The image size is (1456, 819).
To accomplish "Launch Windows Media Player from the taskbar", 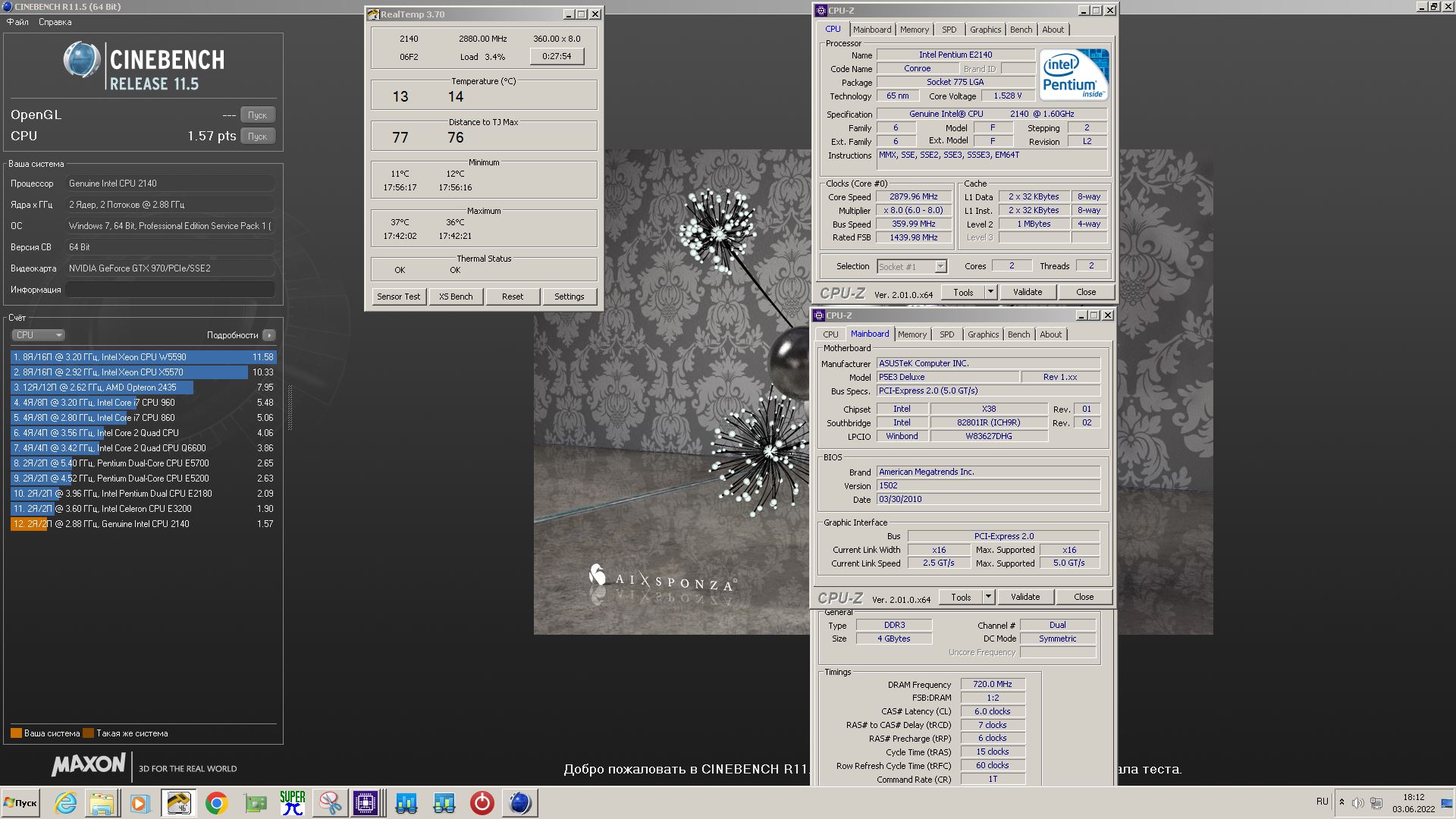I will [140, 803].
